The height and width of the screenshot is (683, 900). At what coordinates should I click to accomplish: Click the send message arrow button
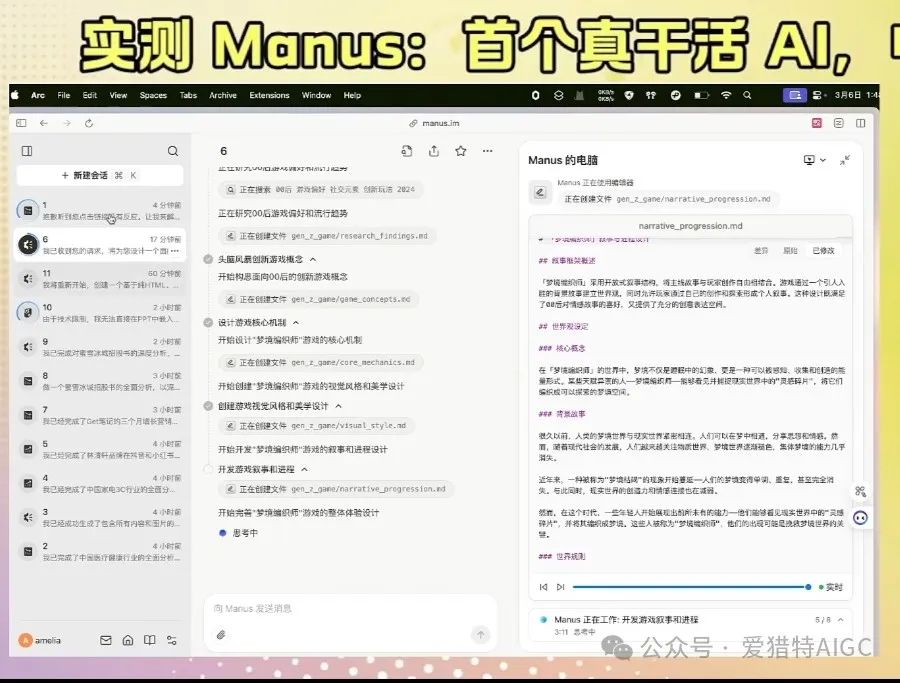click(480, 634)
